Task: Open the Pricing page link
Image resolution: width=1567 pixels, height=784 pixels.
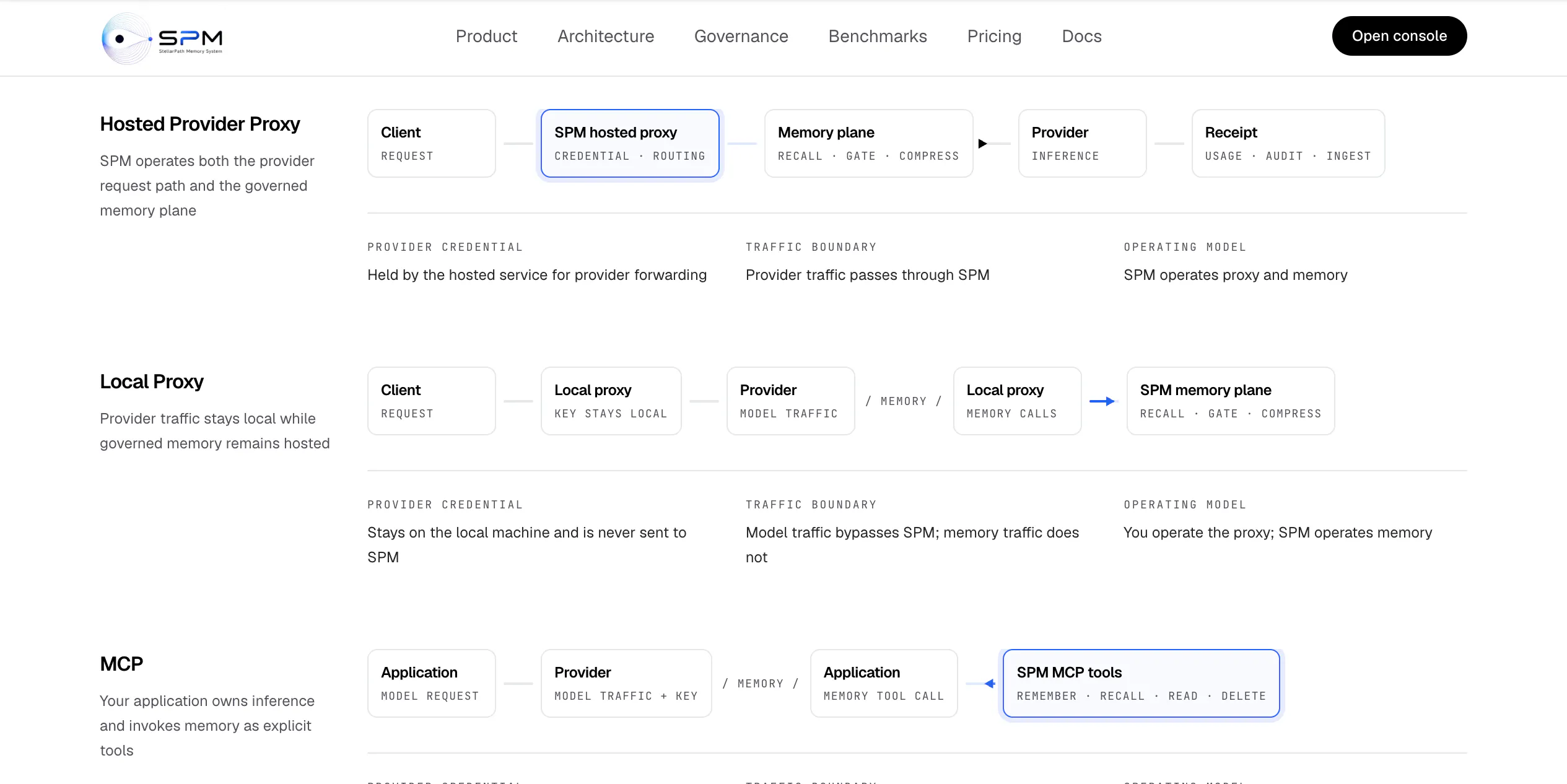Action: pyautogui.click(x=994, y=36)
